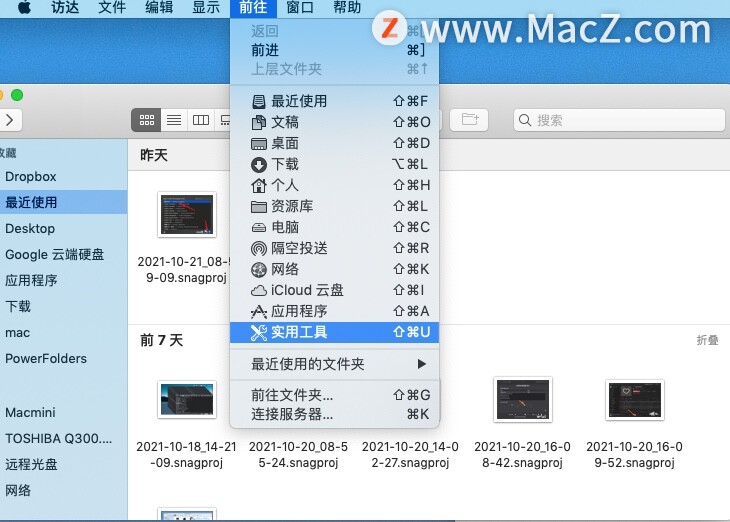Select 下载 in the sidebar

tap(63, 306)
